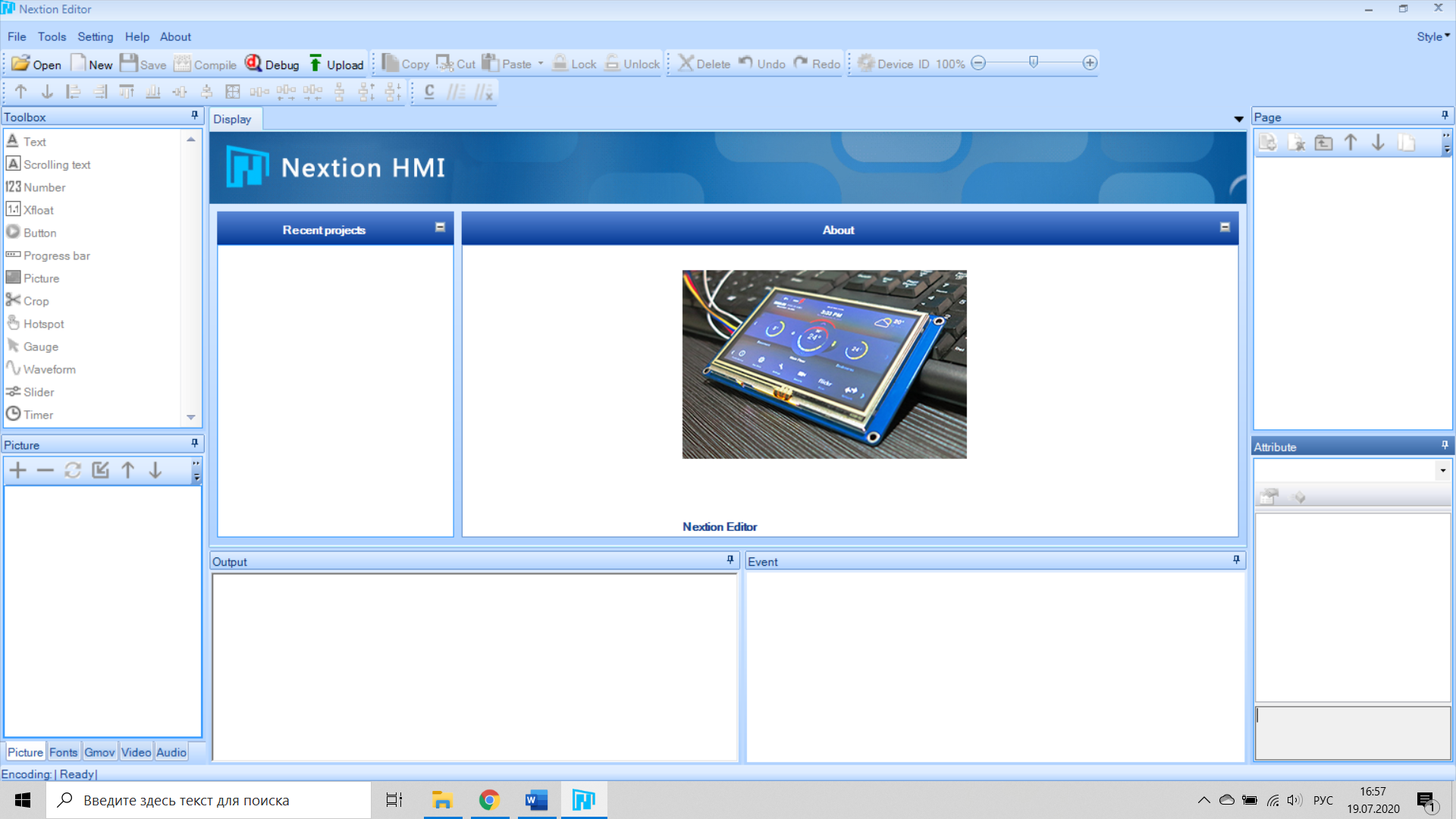Toggle pin on the Toolbox panel

[195, 116]
